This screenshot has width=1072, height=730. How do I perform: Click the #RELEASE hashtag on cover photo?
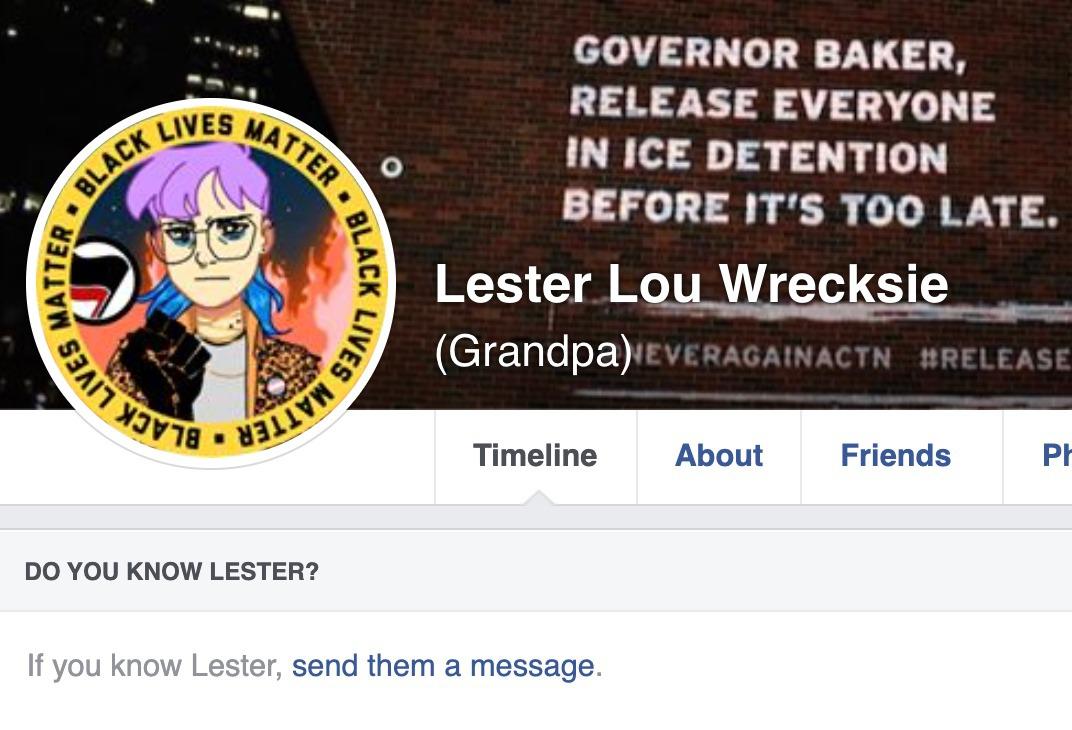pyautogui.click(x=995, y=358)
